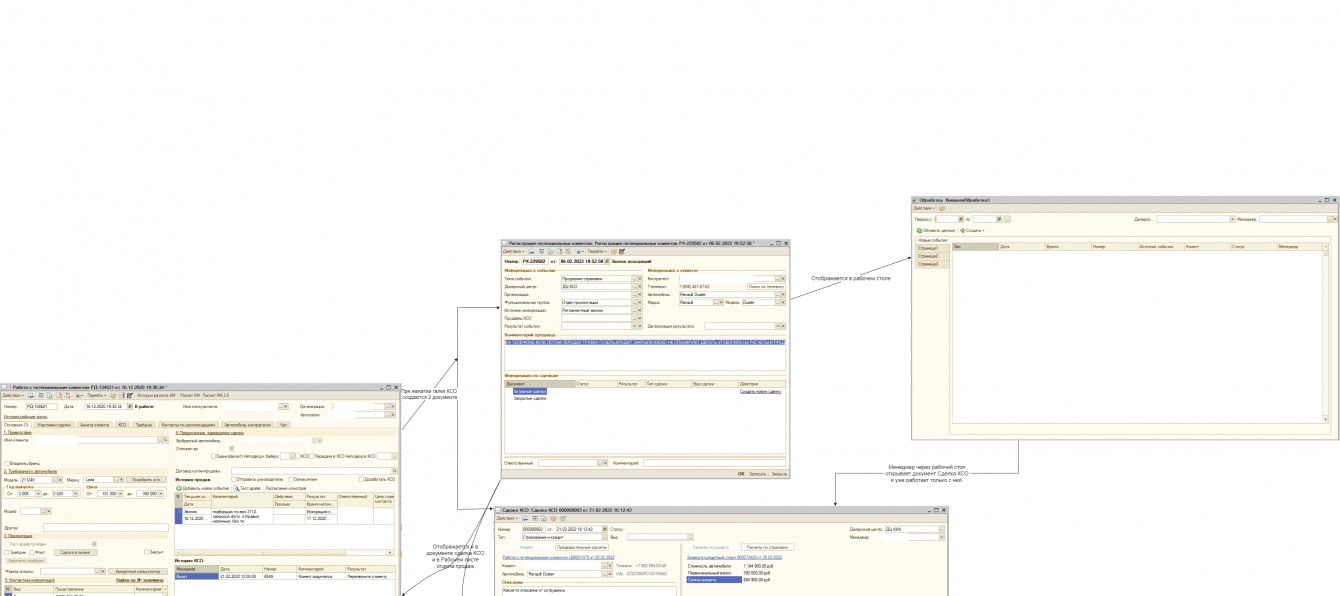This screenshot has width=1340, height=596.
Task: Expand the Результат события dropdown
Action: (x=634, y=326)
